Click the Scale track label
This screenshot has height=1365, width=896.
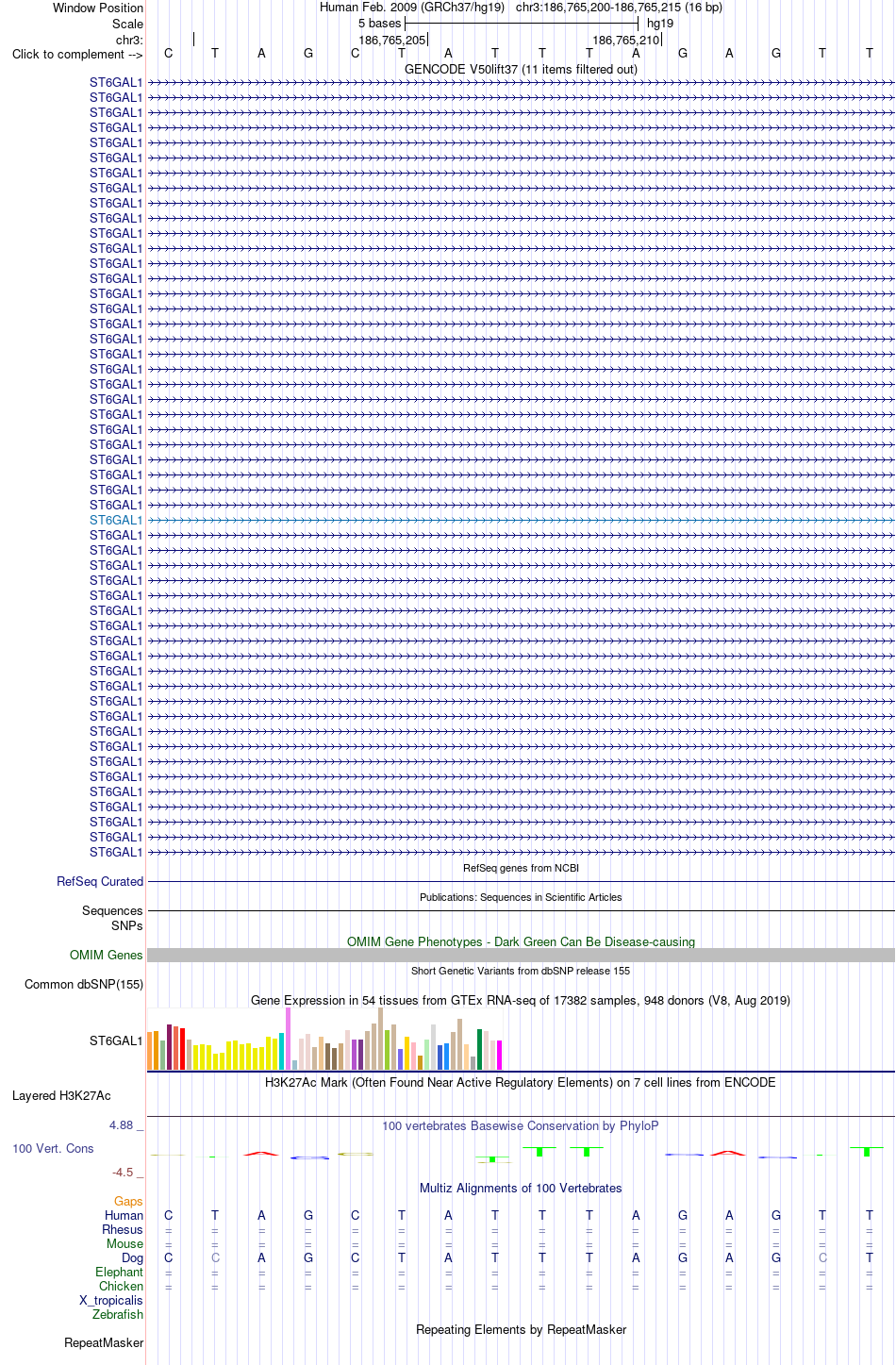(128, 24)
